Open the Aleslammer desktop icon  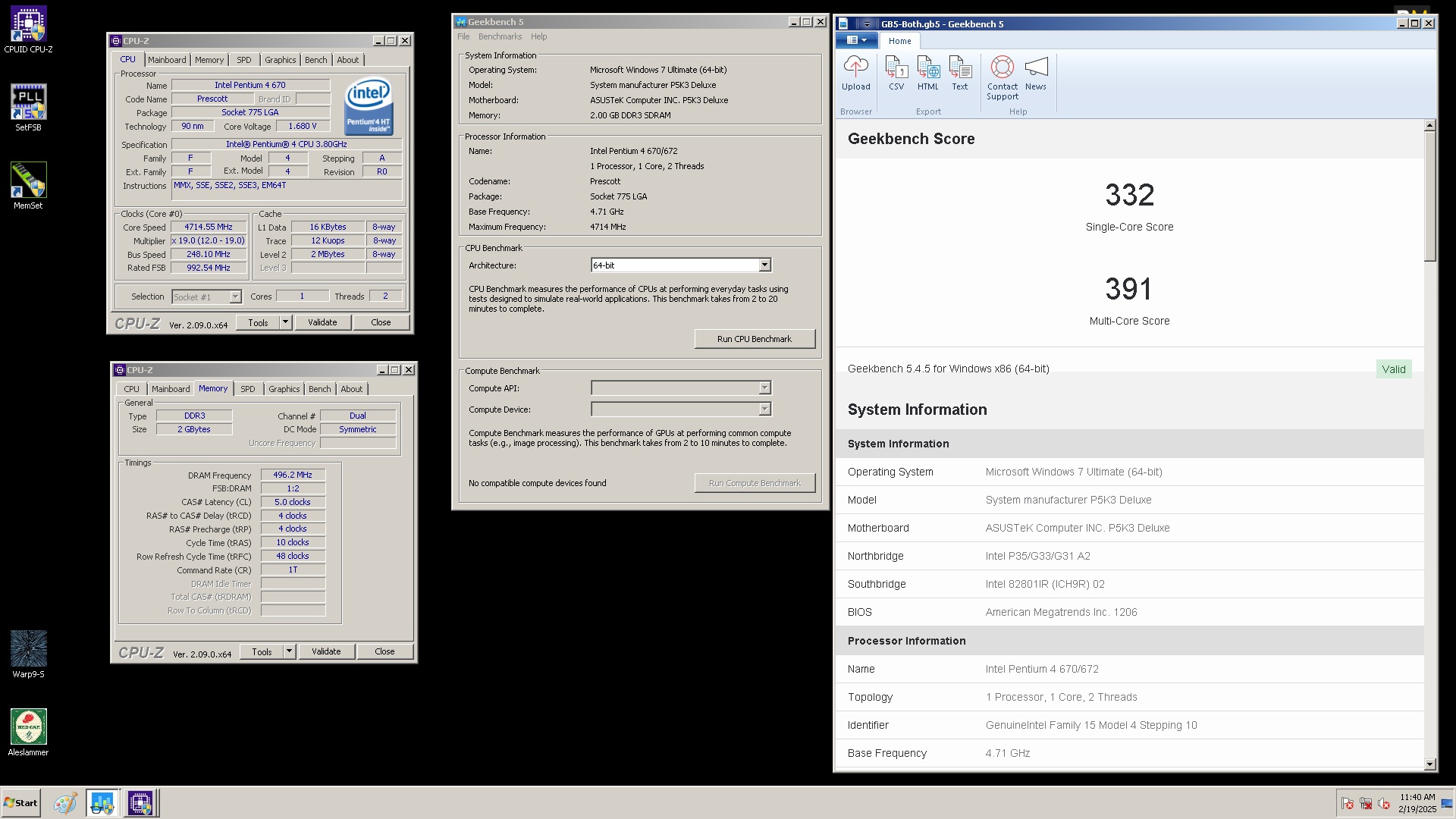pos(28,733)
